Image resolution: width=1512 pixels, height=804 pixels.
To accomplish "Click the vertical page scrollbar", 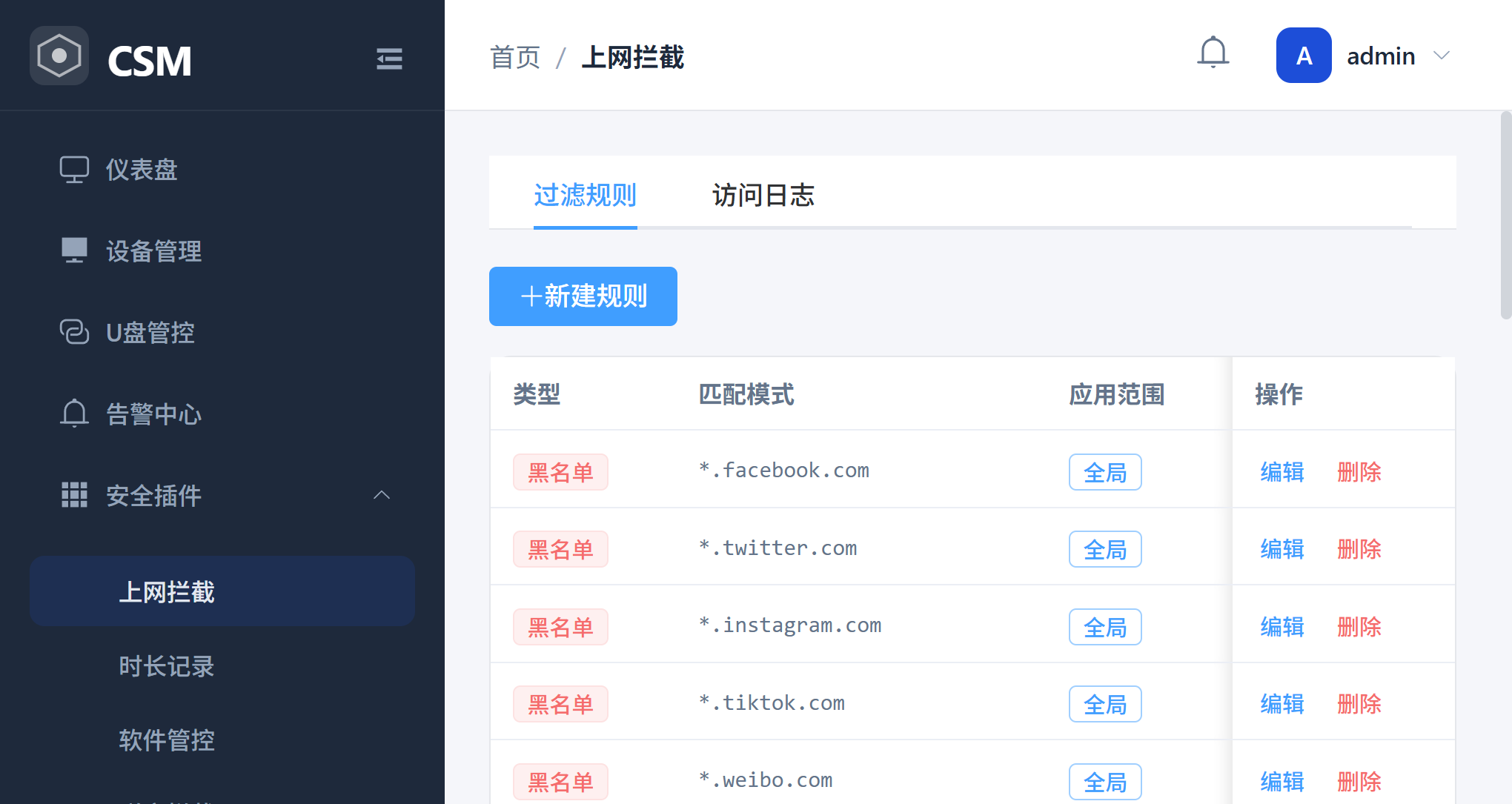I will pos(1505,215).
